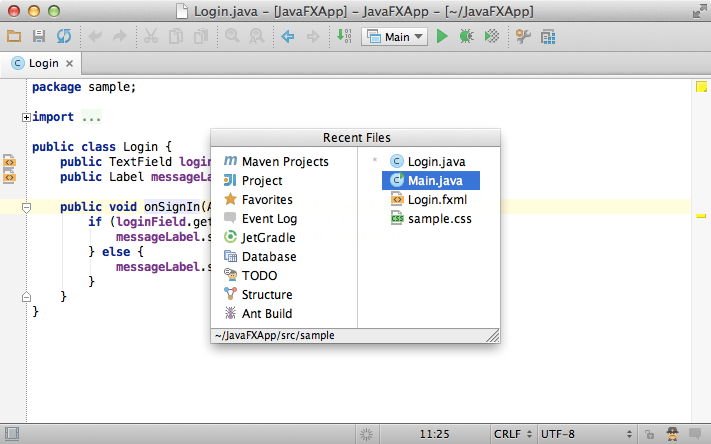Collapse the onSignIn method fold marker

26,208
